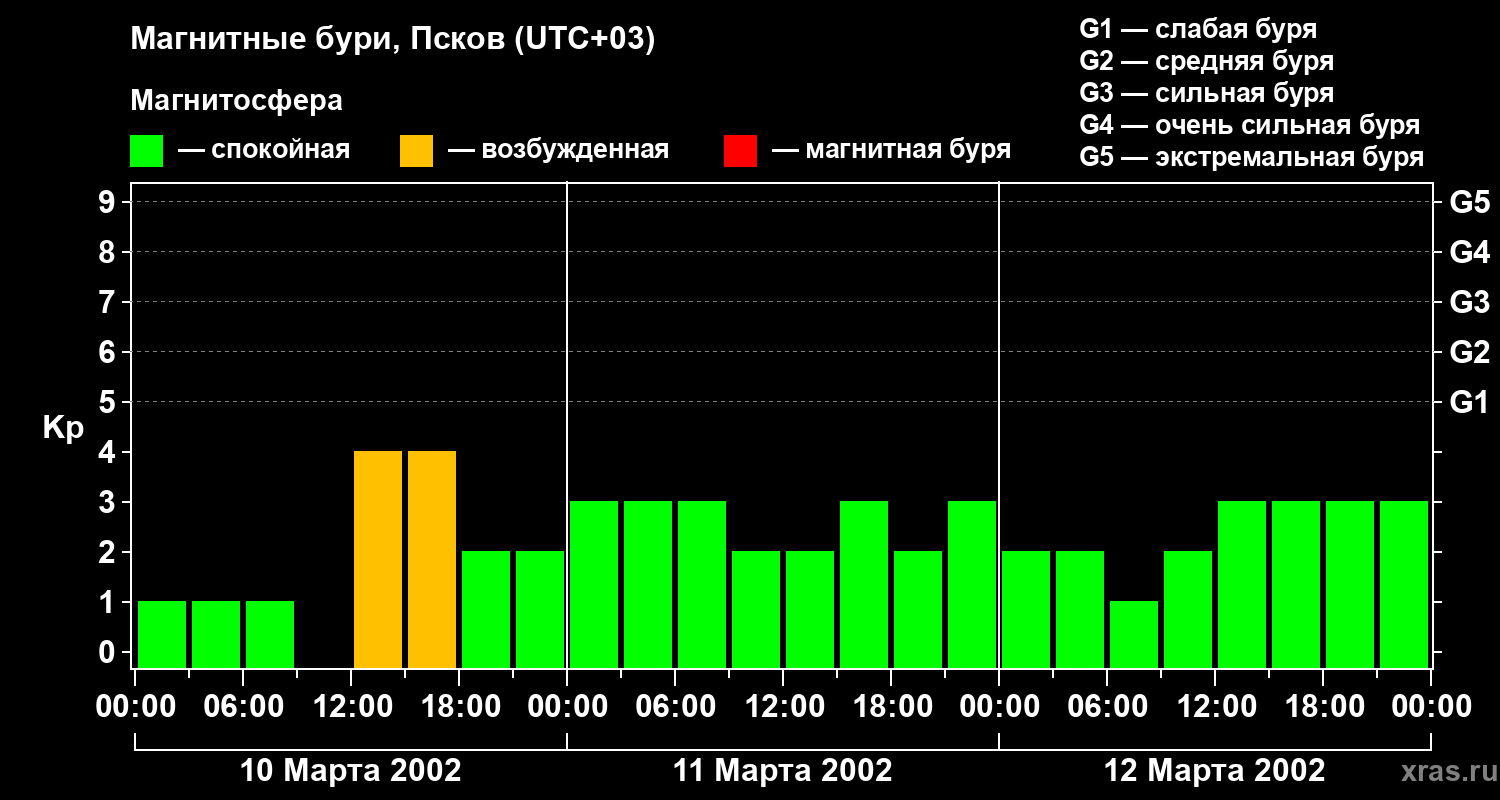
Task: Select the 'G5 — экстремальная буря' legend line
Action: coord(1251,157)
